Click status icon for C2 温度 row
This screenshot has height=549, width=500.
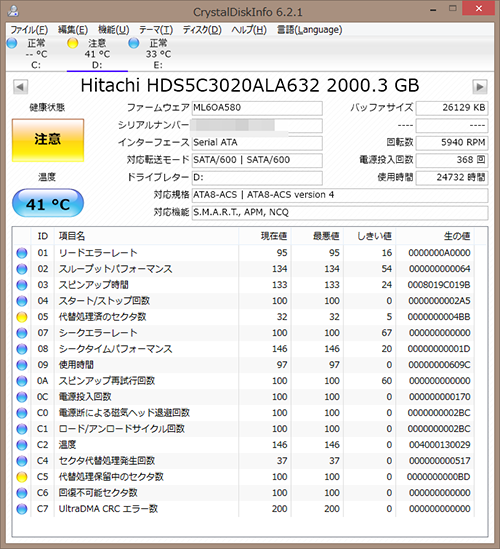click(x=22, y=445)
